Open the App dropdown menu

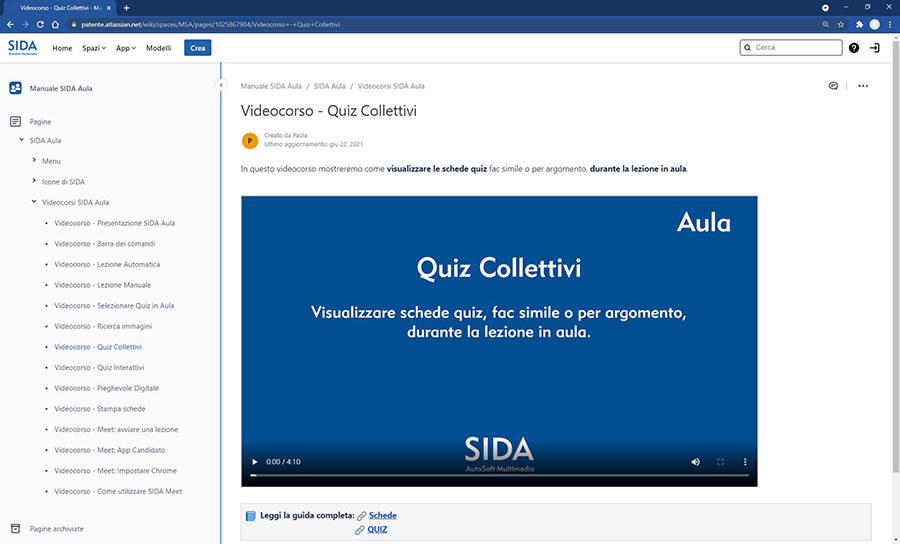coord(126,48)
